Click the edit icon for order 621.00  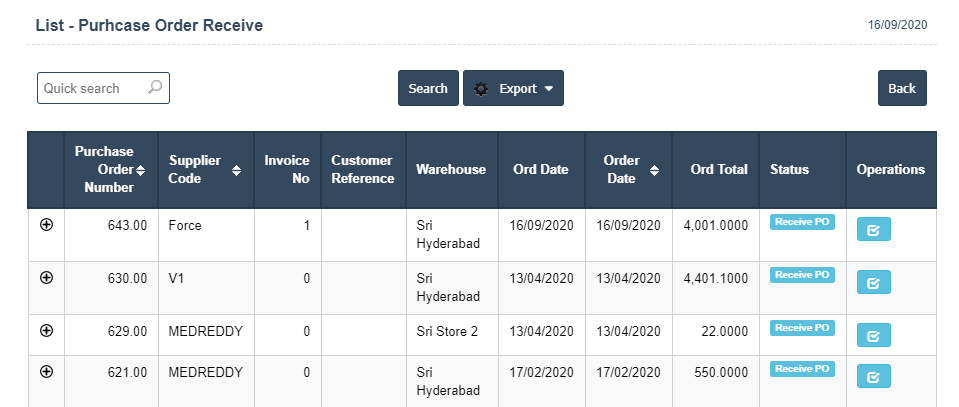[873, 377]
